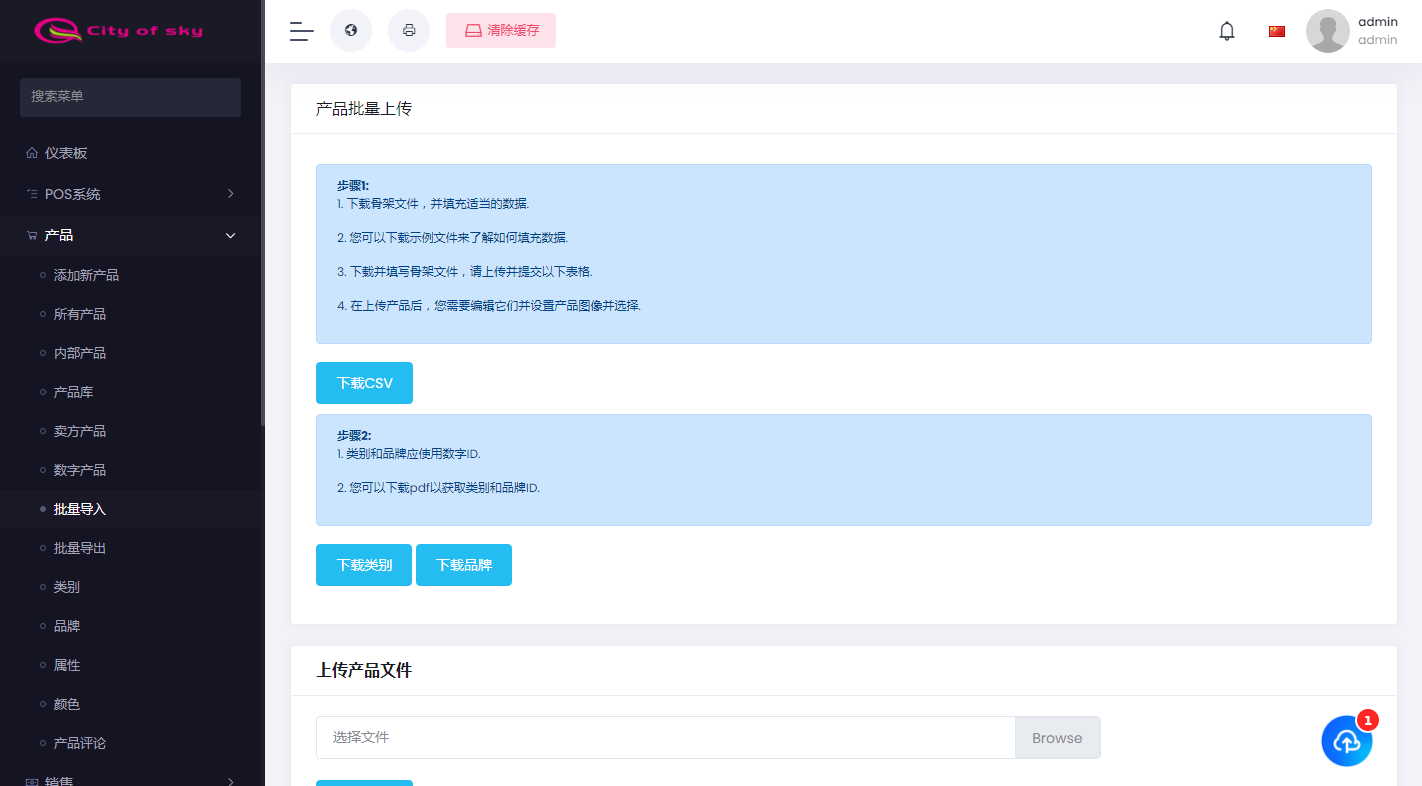The image size is (1422, 786).
Task: Open the globe website icon
Action: [351, 31]
